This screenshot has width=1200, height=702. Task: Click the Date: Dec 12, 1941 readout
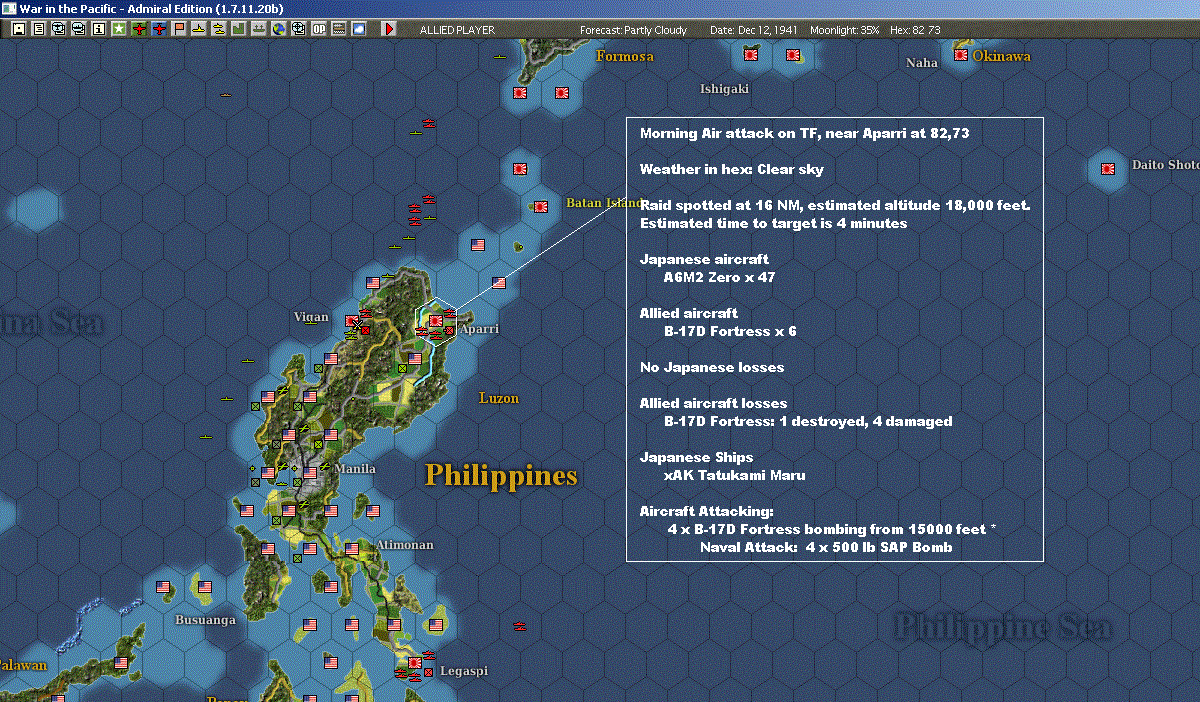(753, 30)
